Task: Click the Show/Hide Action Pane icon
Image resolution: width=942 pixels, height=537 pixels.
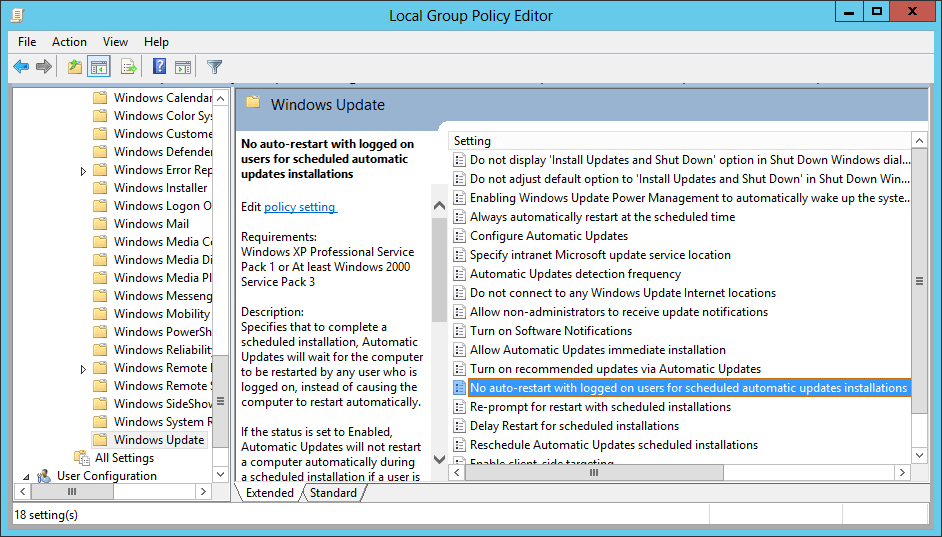Action: pos(183,67)
